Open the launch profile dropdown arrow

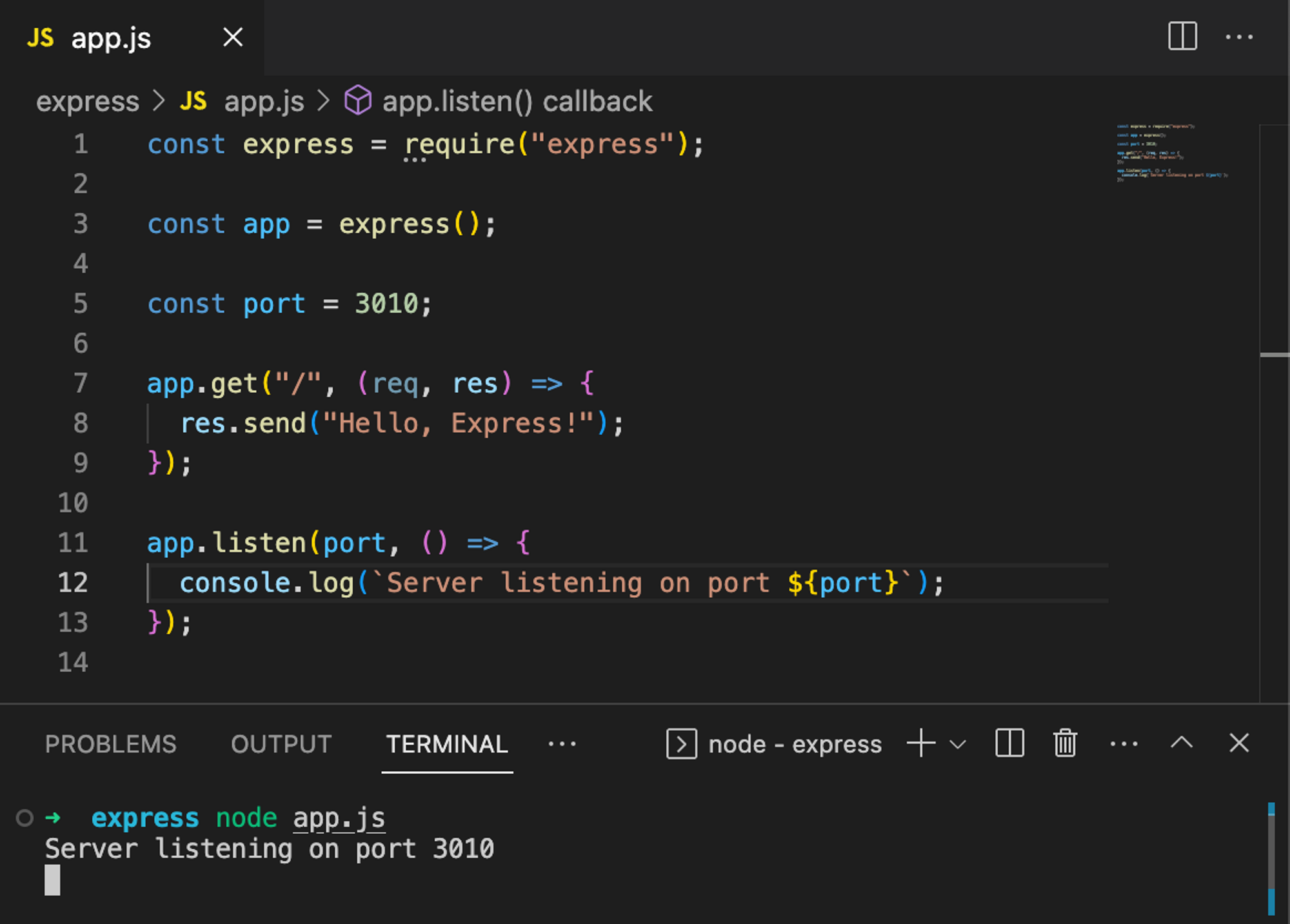tap(958, 745)
